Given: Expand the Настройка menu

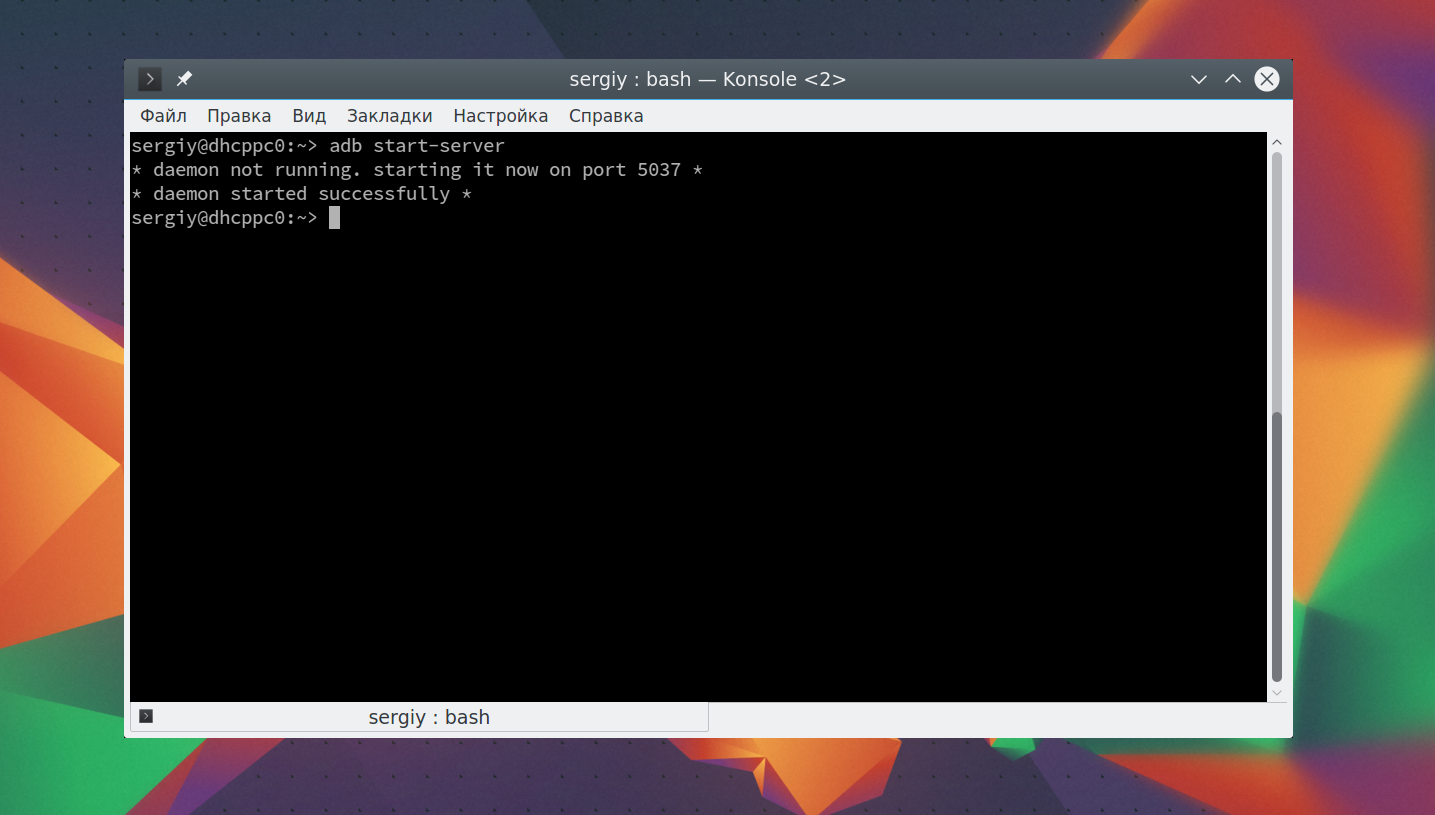Looking at the screenshot, I should (500, 116).
